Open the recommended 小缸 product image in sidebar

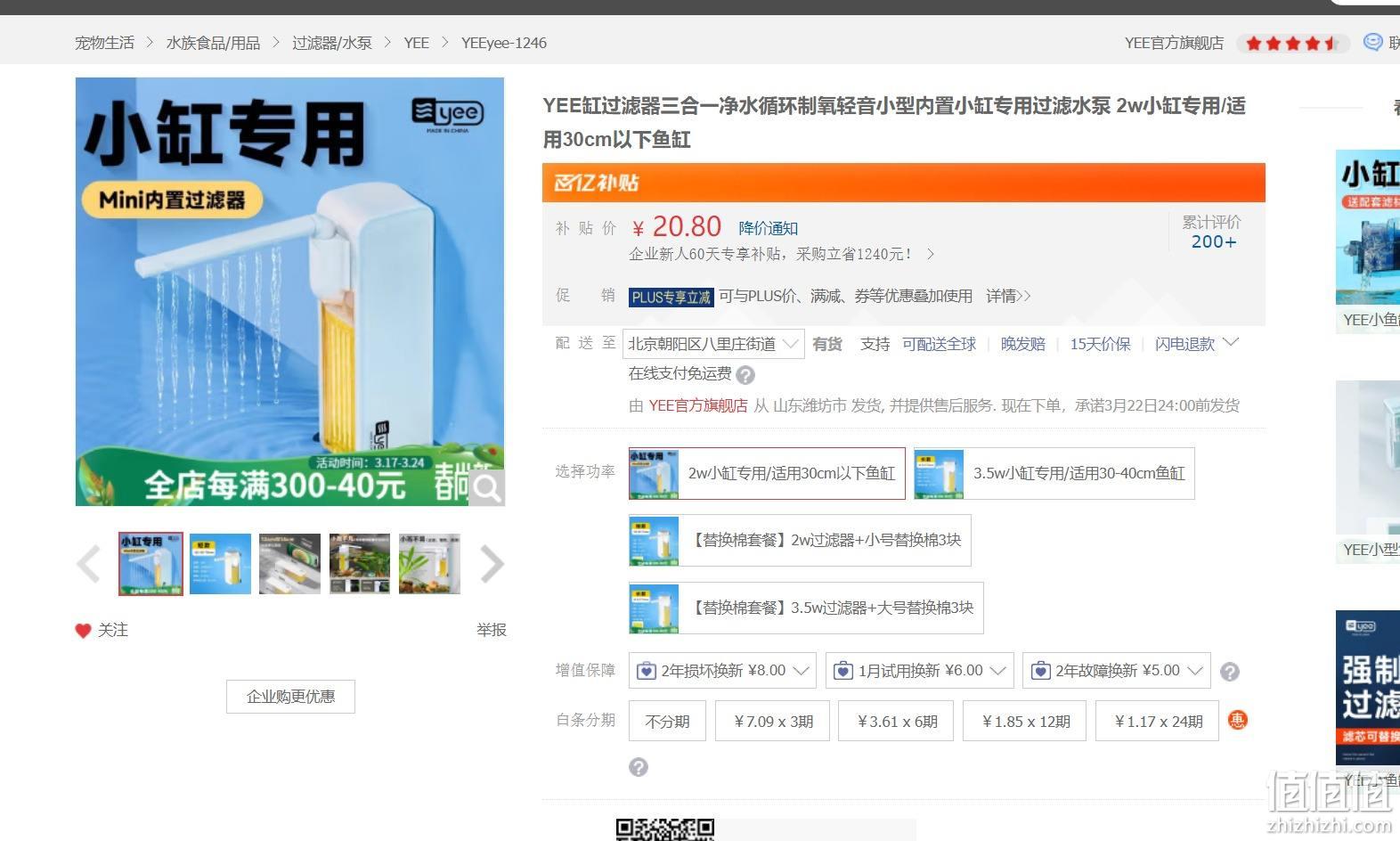tap(1368, 227)
